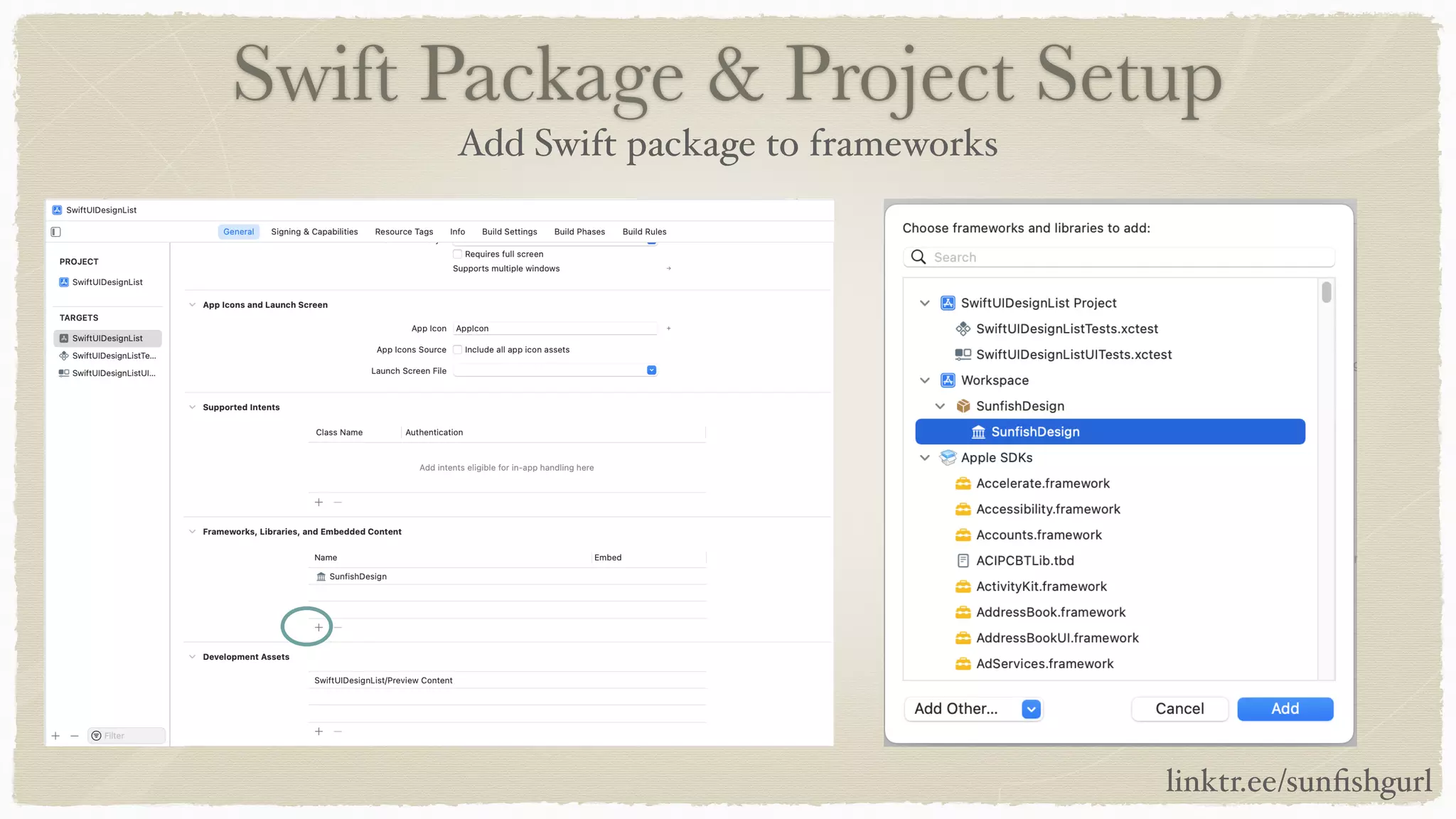Add framework with plus under frameworks list
Image resolution: width=1456 pixels, height=819 pixels.
point(319,628)
